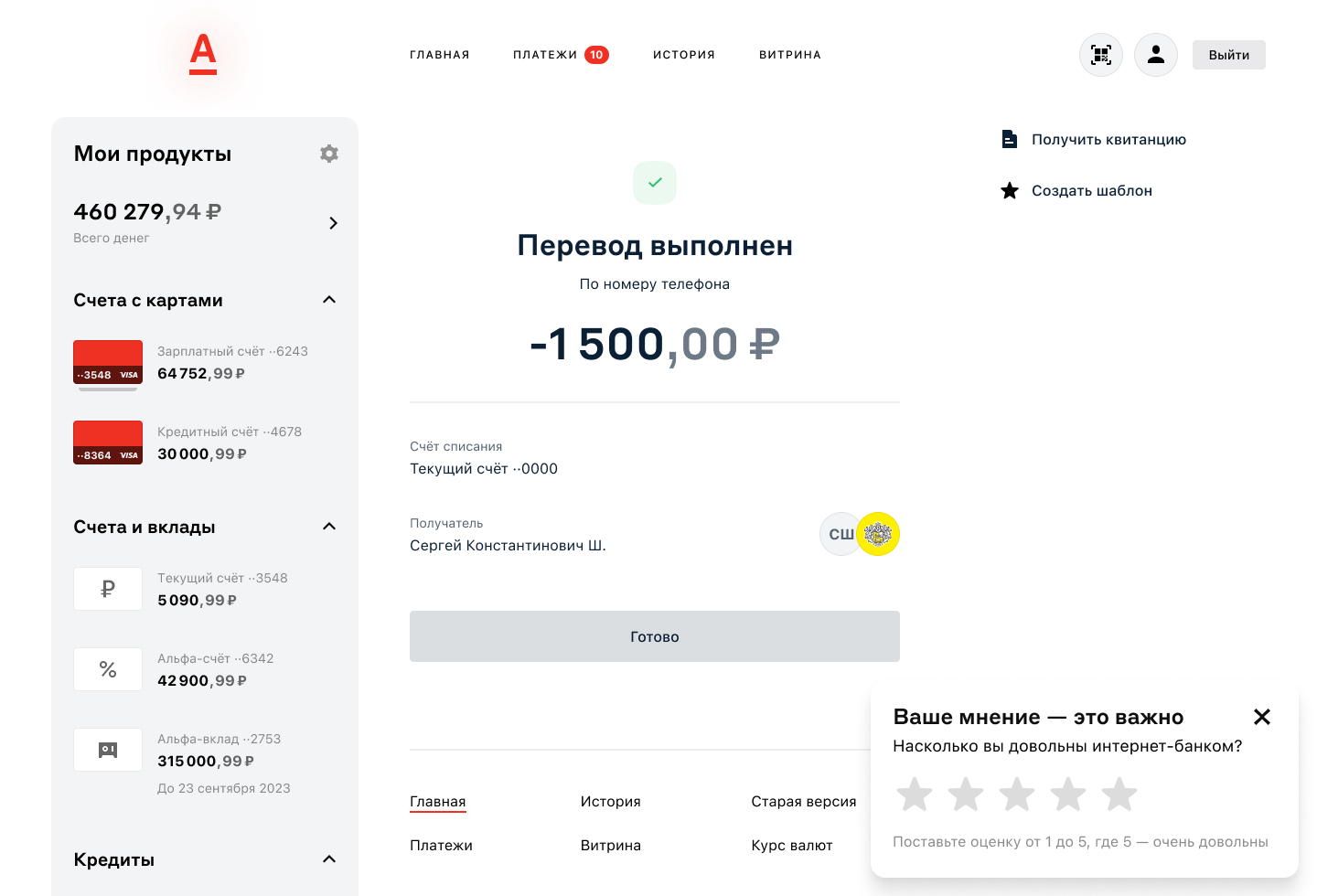The image size is (1317, 896).
Task: Collapse the Кредиты section
Action: click(x=329, y=859)
